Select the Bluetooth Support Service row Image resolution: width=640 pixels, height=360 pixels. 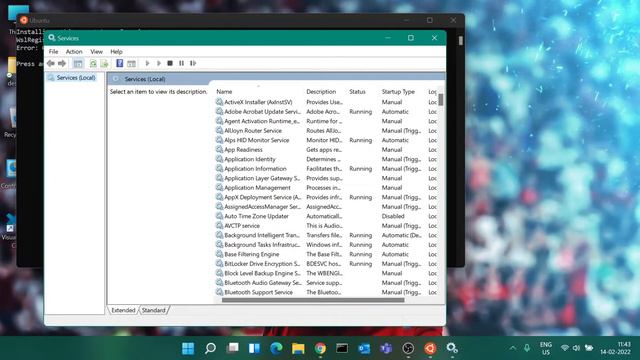click(327, 292)
